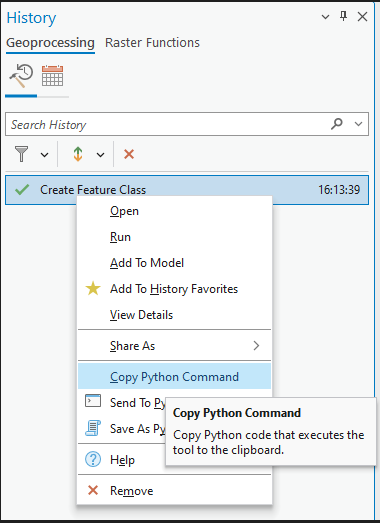Image resolution: width=380 pixels, height=523 pixels.
Task: Expand the sort options dropdown arrow
Action: click(x=100, y=154)
